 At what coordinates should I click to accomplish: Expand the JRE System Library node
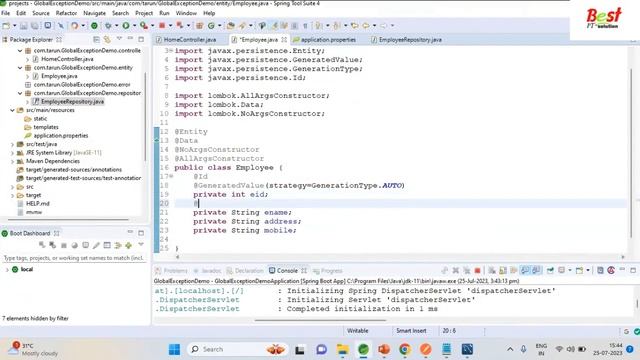click(12, 153)
